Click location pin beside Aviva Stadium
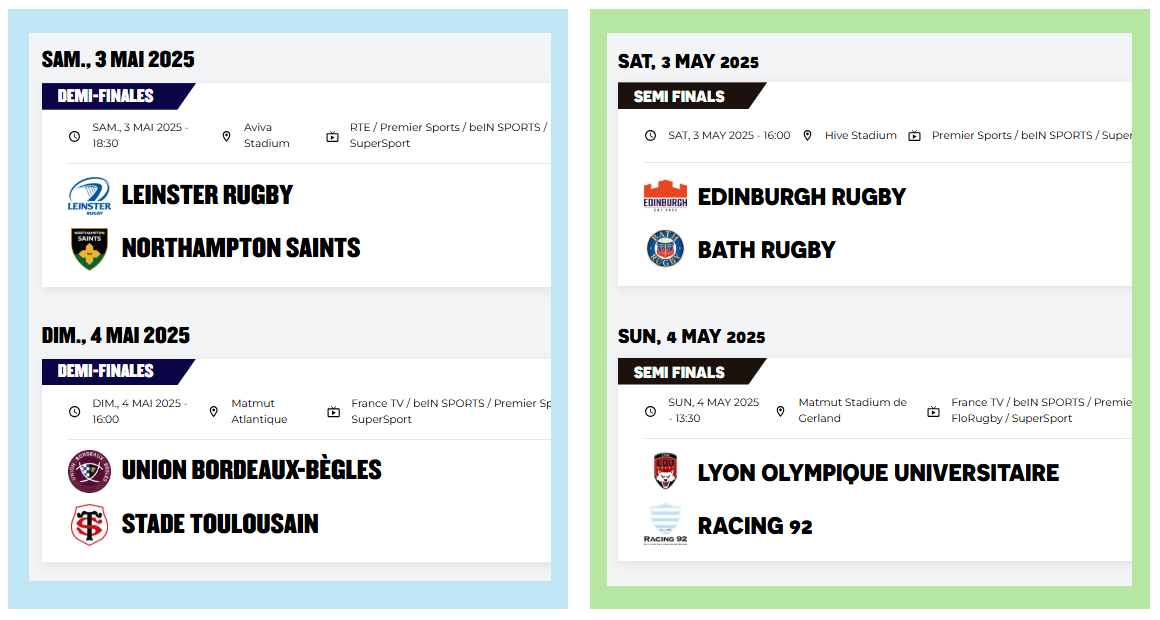The width and height of the screenshot is (1160, 620). (x=226, y=136)
